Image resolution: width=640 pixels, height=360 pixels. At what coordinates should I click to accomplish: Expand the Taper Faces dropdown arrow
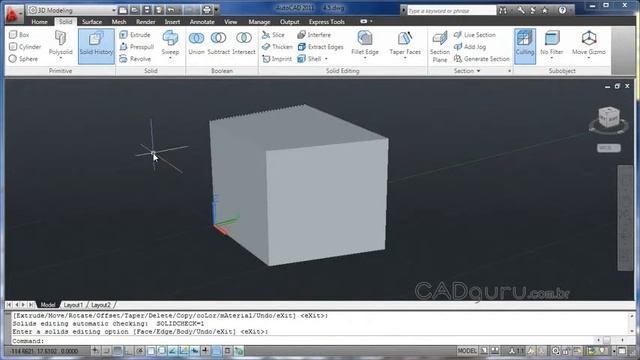(x=405, y=58)
